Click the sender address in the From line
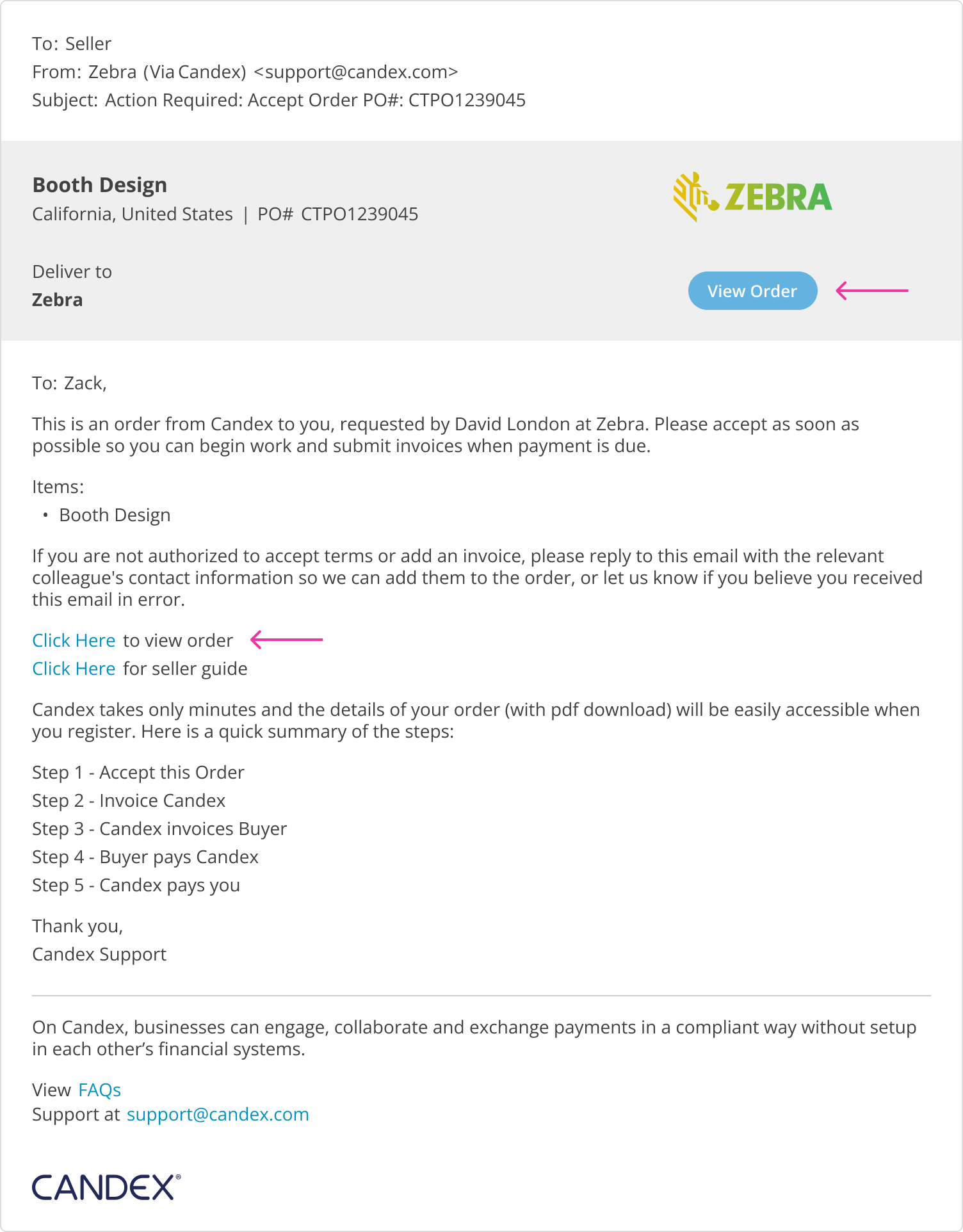This screenshot has width=963, height=1232. pyautogui.click(x=356, y=72)
